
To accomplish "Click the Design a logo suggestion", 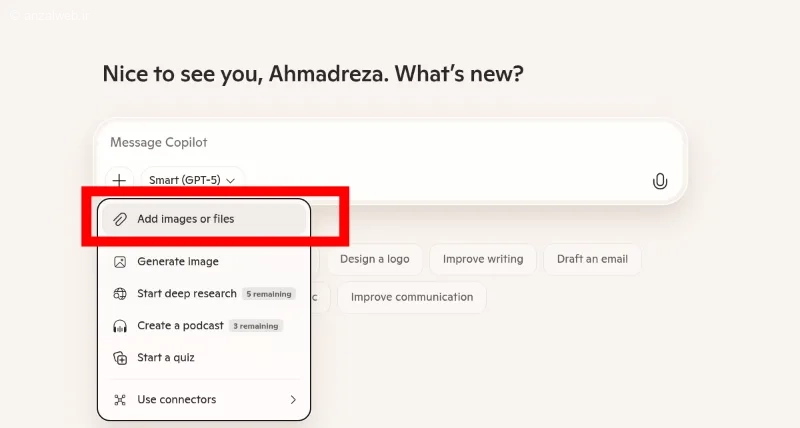I will click(374, 259).
